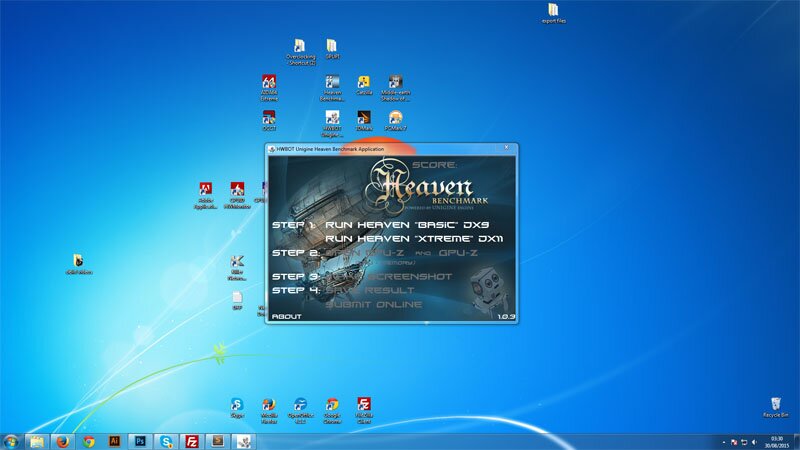The image size is (800, 450).
Task: Open the Overclocking Shortcut folder
Action: coord(301,52)
